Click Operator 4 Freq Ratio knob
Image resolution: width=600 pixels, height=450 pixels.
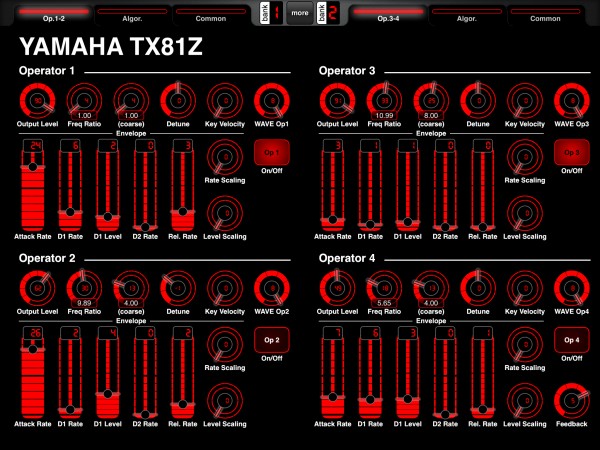click(x=384, y=289)
